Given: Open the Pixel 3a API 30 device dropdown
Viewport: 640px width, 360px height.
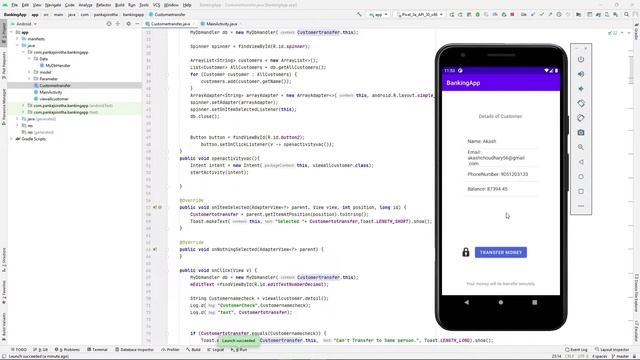Looking at the screenshot, I should [x=420, y=15].
